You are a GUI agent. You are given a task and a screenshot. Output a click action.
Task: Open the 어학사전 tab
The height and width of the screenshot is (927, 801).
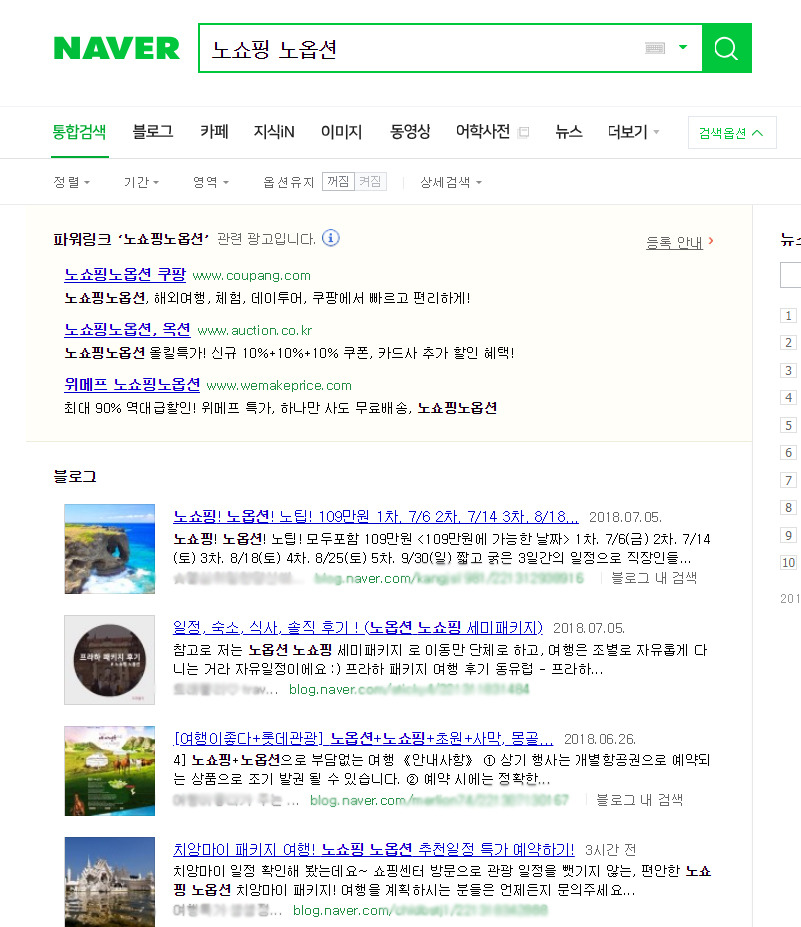[482, 132]
